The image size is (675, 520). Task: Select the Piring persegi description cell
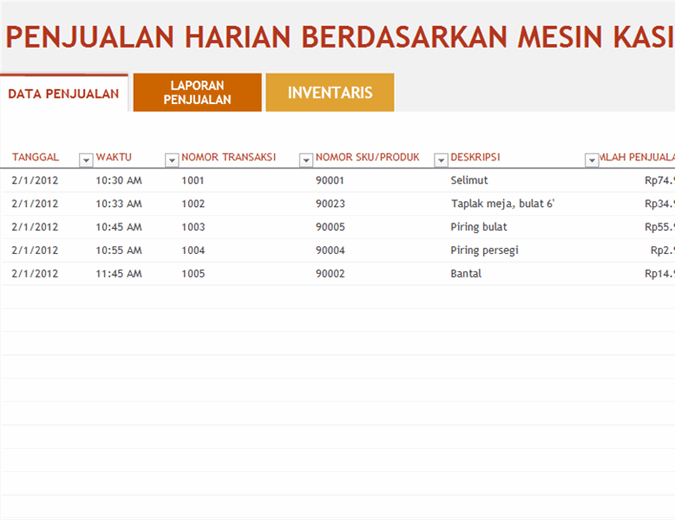[x=484, y=251]
